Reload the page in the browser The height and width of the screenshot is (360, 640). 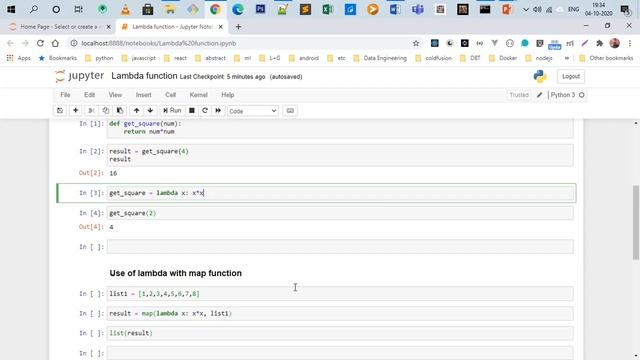[40, 43]
